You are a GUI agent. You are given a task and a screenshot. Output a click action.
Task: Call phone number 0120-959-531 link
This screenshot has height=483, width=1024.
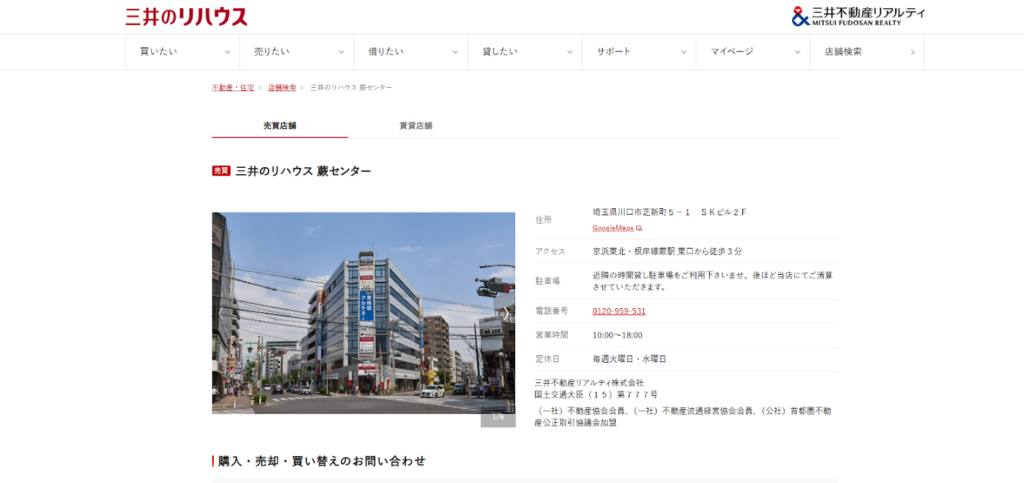619,311
